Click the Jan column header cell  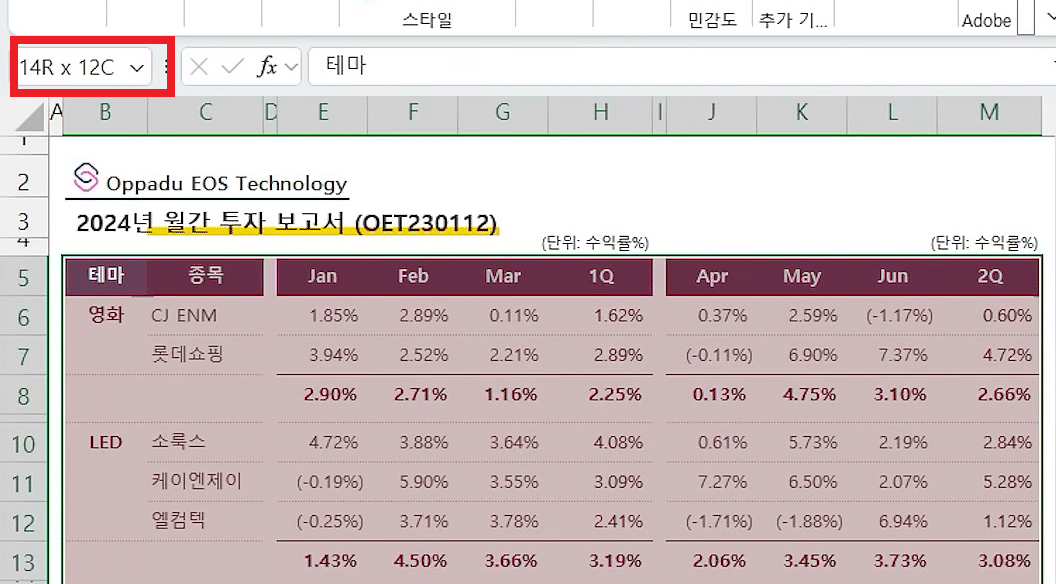[x=322, y=276]
